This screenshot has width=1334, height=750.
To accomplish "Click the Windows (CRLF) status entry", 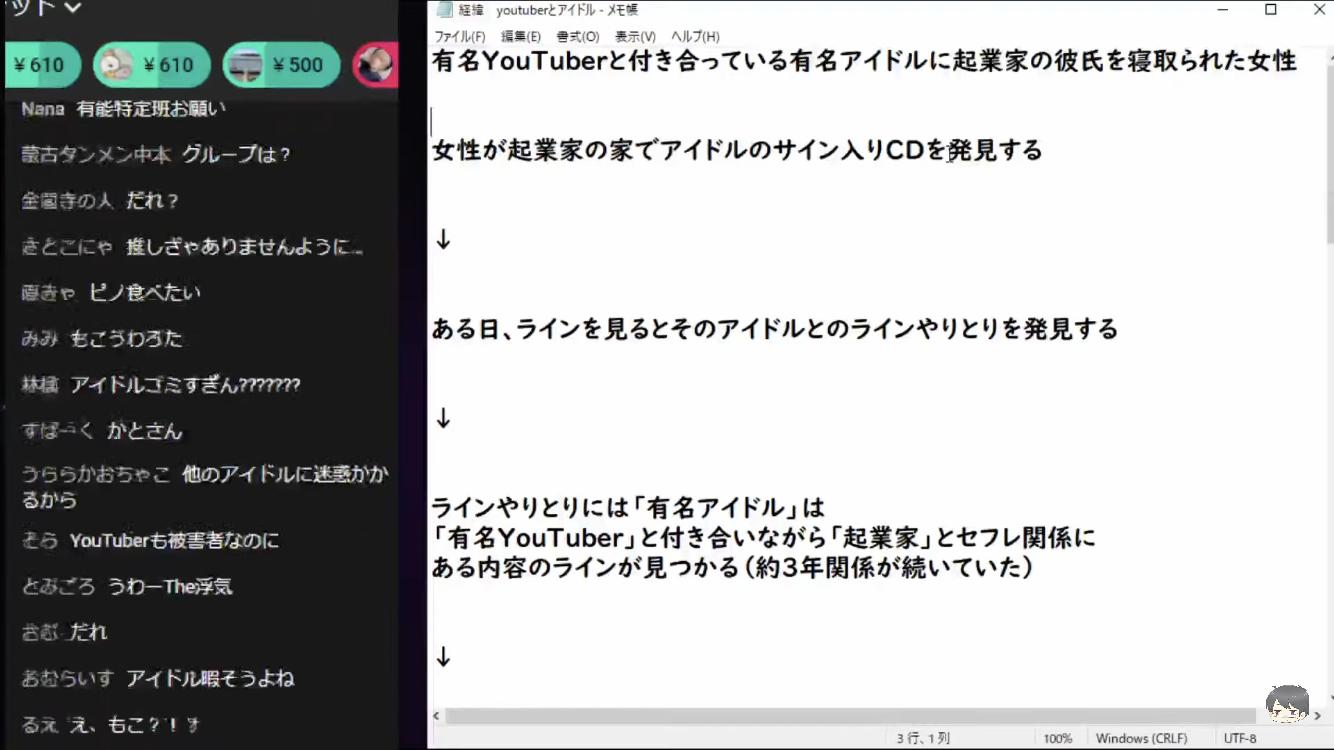I will tap(1141, 738).
